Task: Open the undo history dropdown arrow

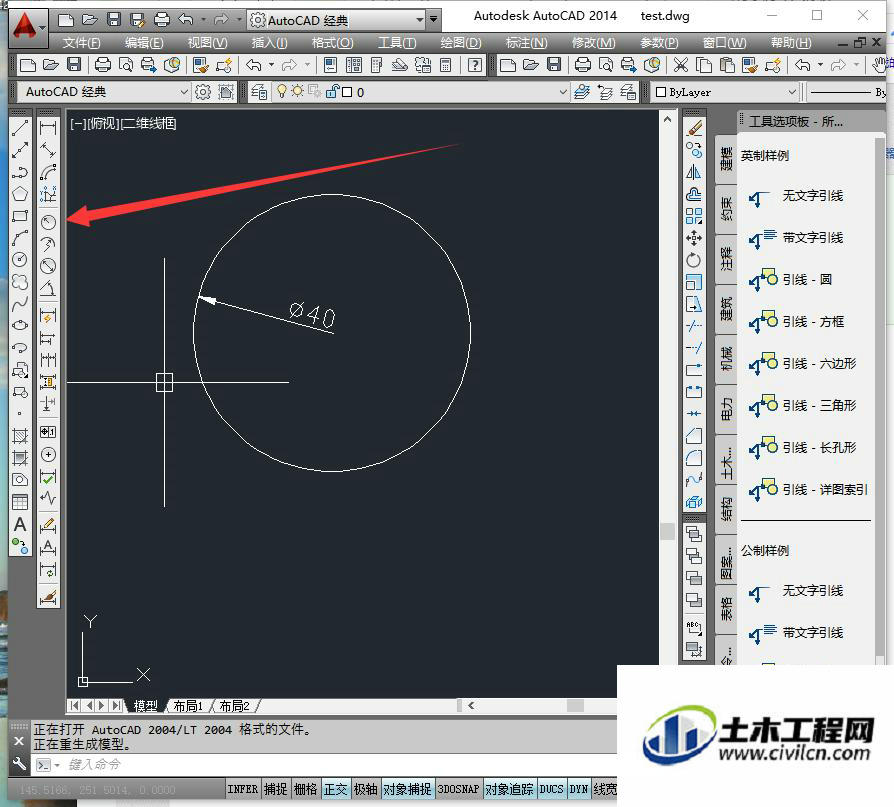Action: [271, 65]
